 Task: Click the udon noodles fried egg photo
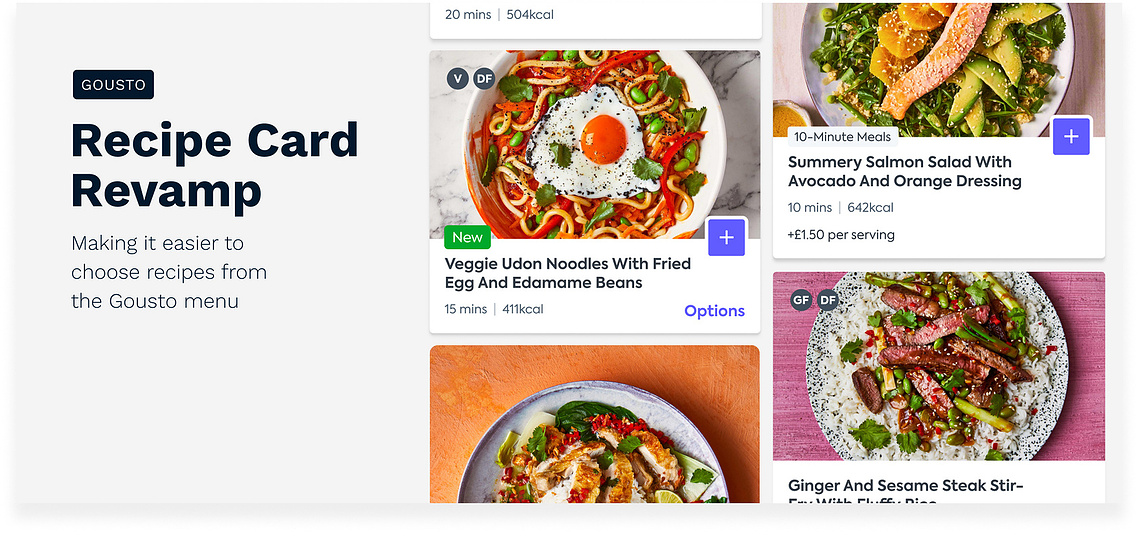595,145
